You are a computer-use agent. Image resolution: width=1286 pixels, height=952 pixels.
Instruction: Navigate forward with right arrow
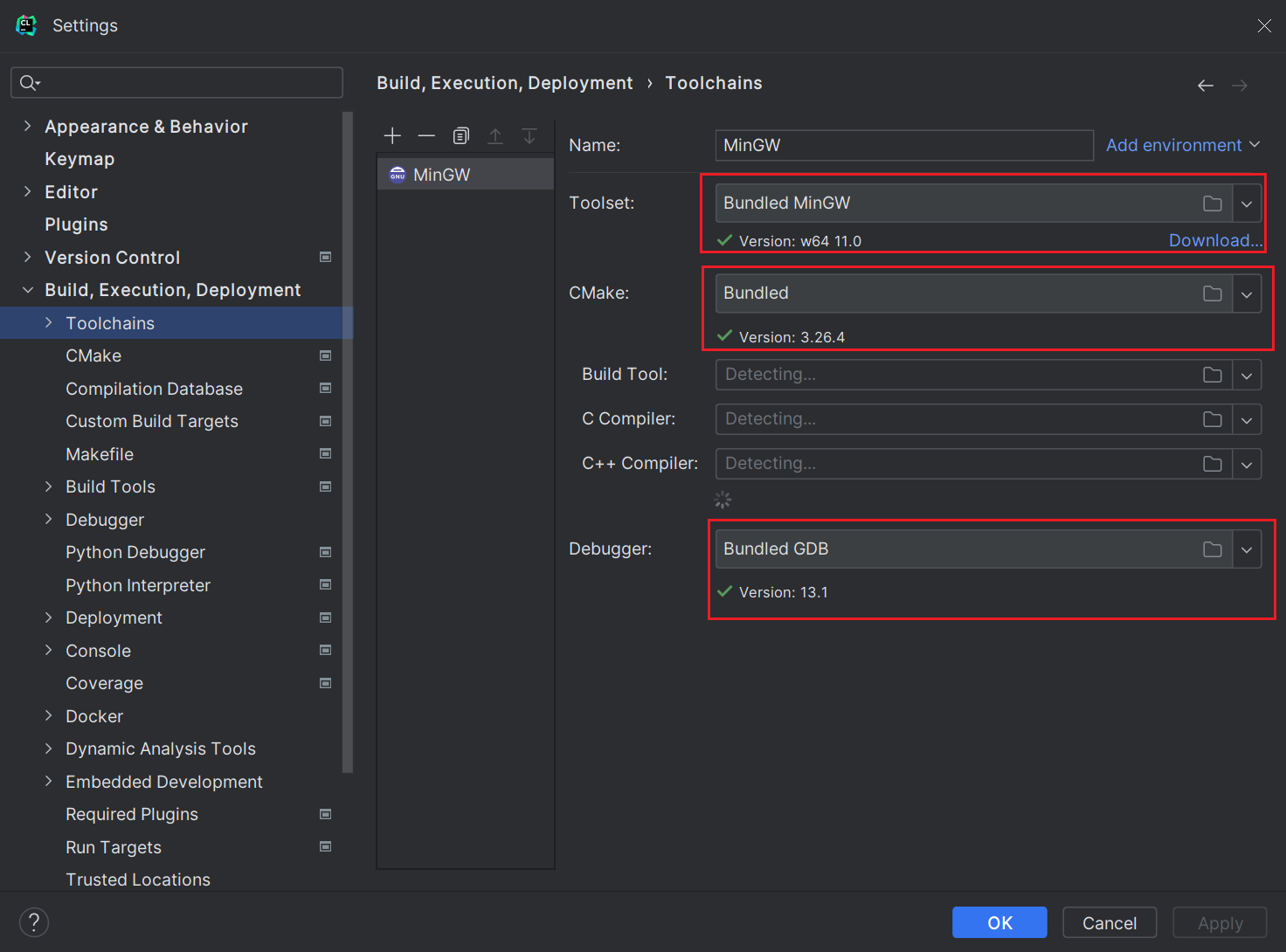click(1240, 86)
